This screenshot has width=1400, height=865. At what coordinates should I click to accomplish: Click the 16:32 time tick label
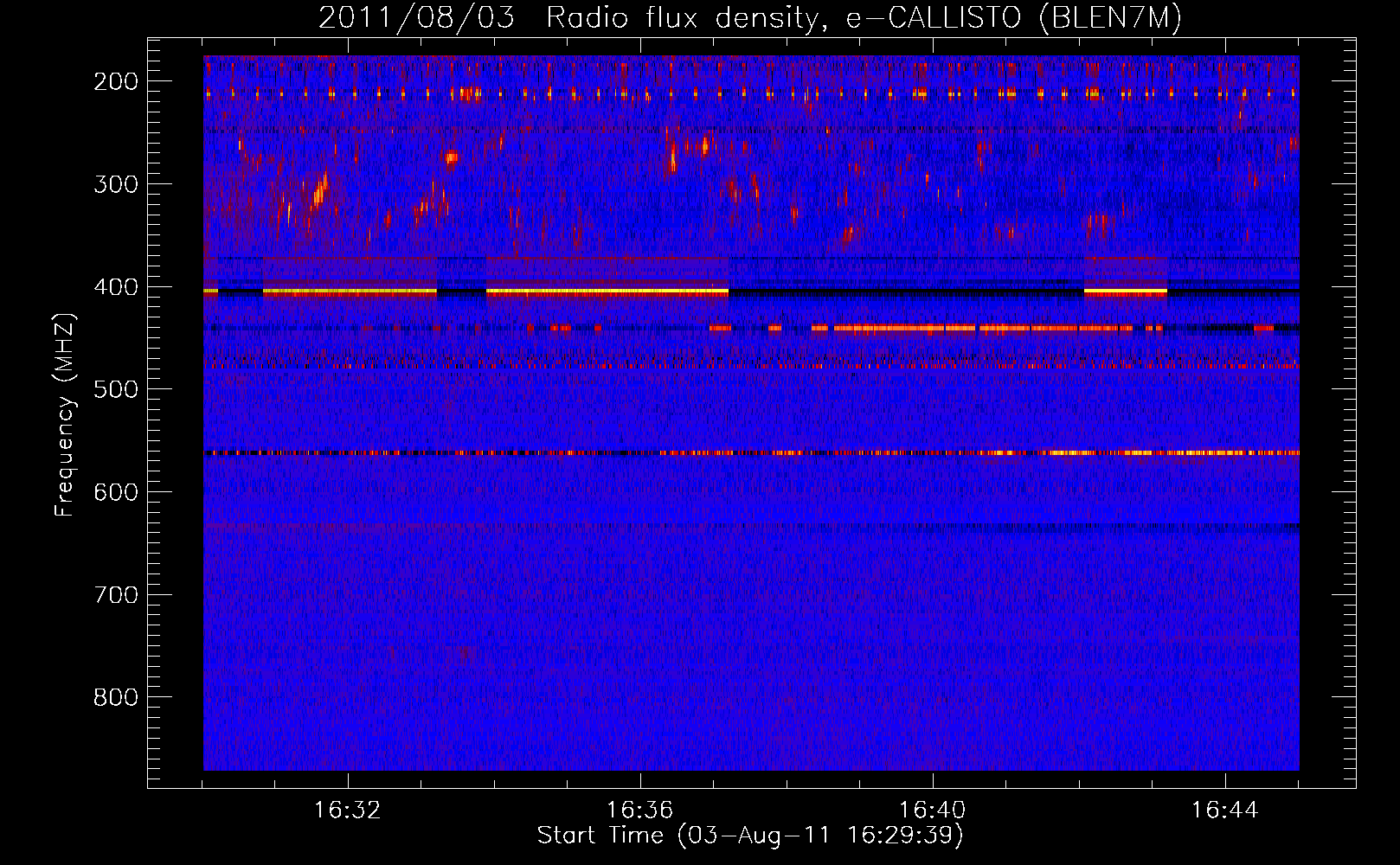tap(347, 811)
